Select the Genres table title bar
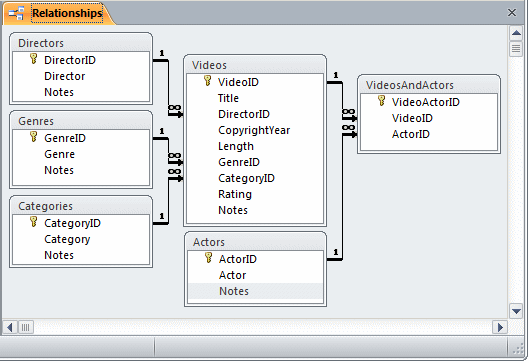 click(81, 121)
